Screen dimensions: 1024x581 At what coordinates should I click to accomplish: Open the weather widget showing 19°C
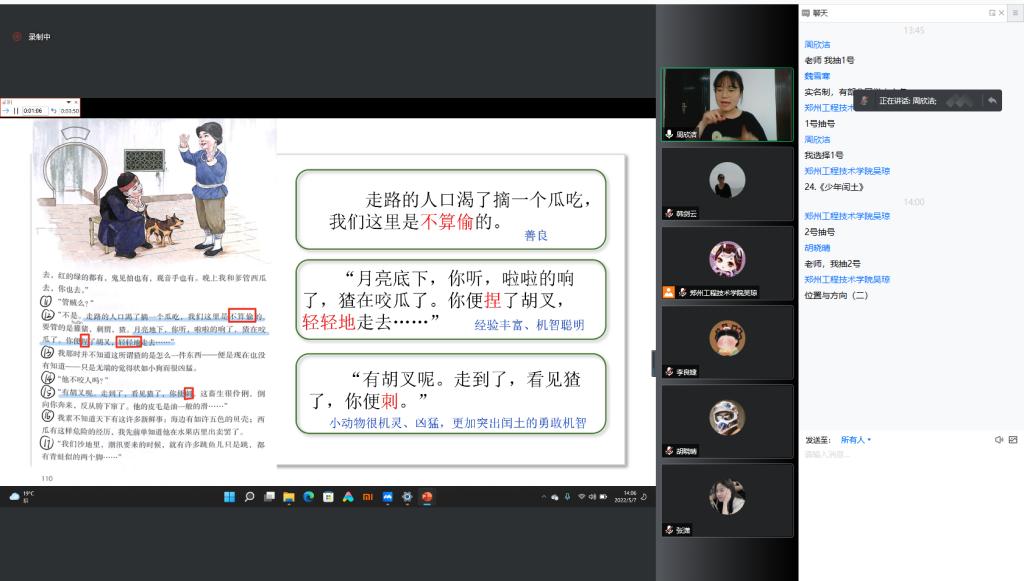pos(21,497)
